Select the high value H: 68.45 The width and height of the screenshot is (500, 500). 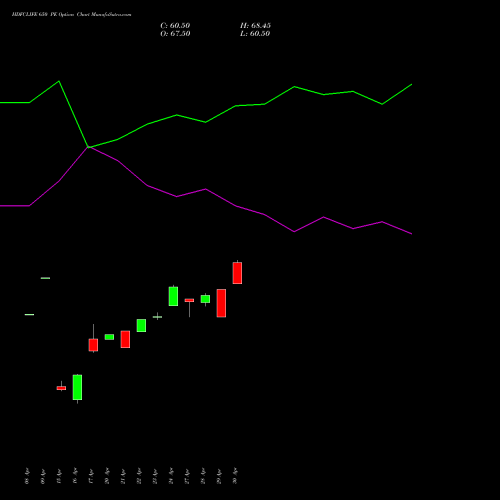point(255,26)
